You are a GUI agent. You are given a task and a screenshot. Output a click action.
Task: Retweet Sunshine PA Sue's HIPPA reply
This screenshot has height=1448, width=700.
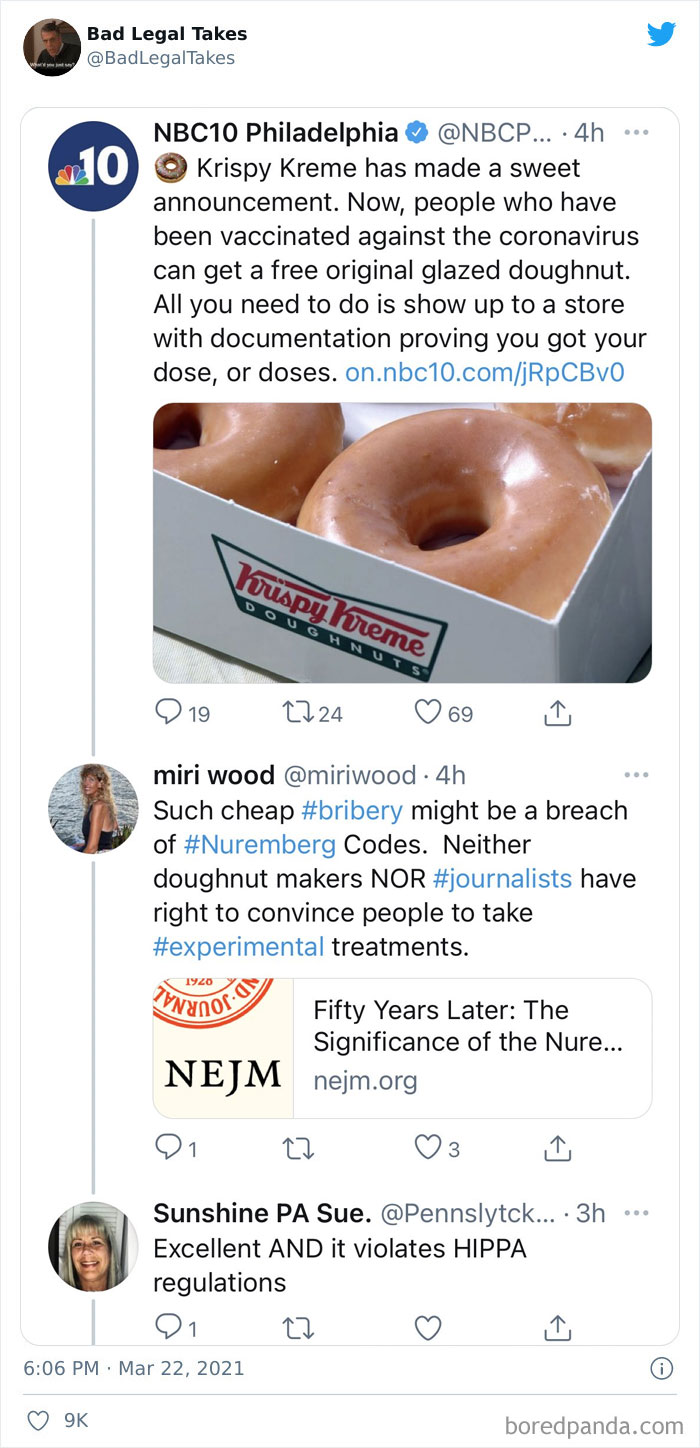(297, 1324)
